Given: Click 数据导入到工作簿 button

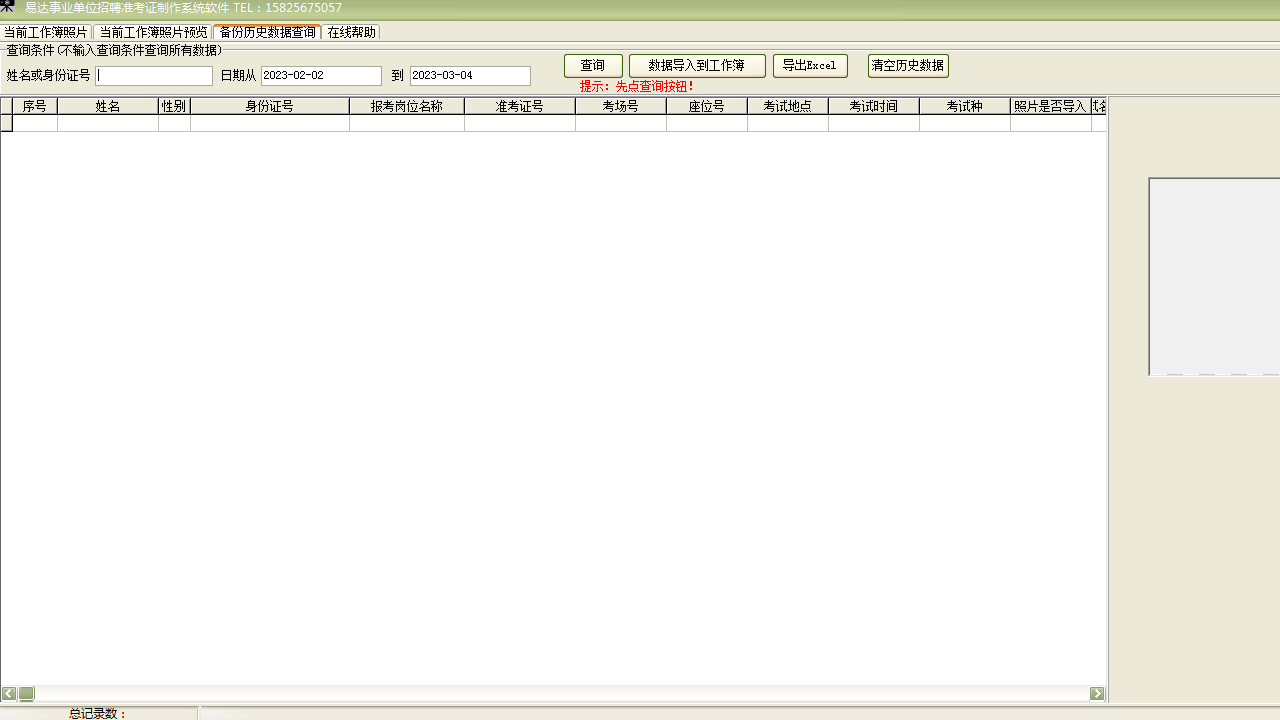Looking at the screenshot, I should [697, 66].
